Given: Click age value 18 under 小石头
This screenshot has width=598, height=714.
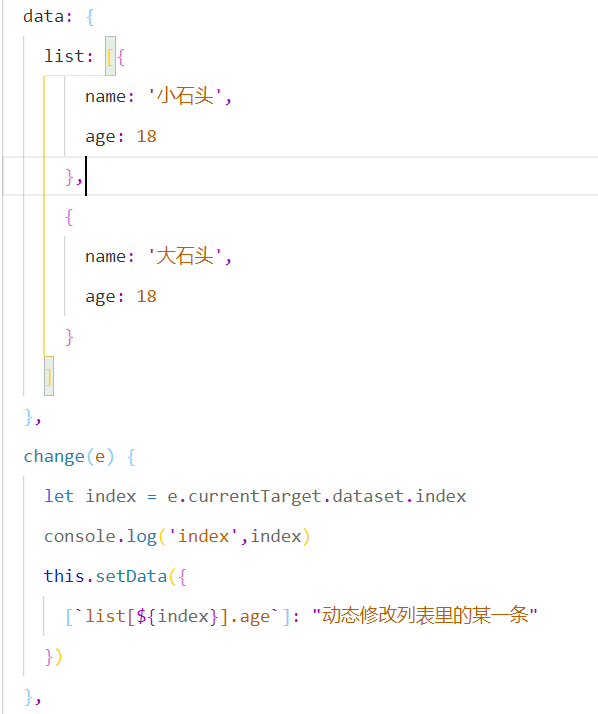Looking at the screenshot, I should coord(146,136).
